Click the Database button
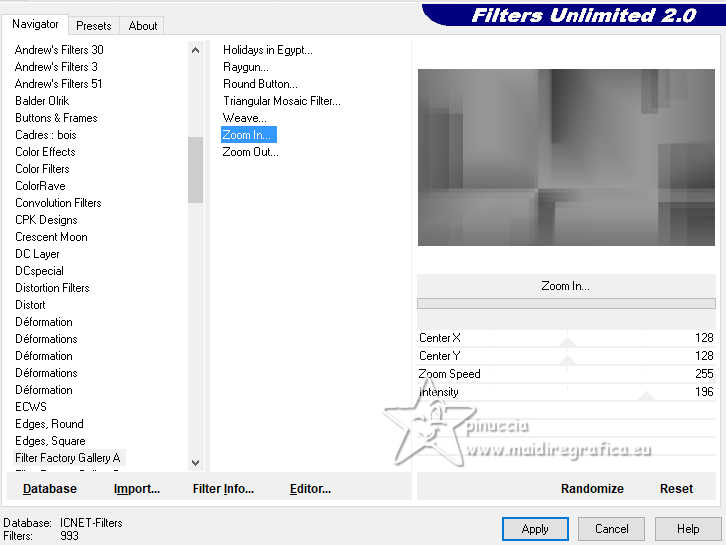Viewport: 726px width, 545px height. click(50, 489)
